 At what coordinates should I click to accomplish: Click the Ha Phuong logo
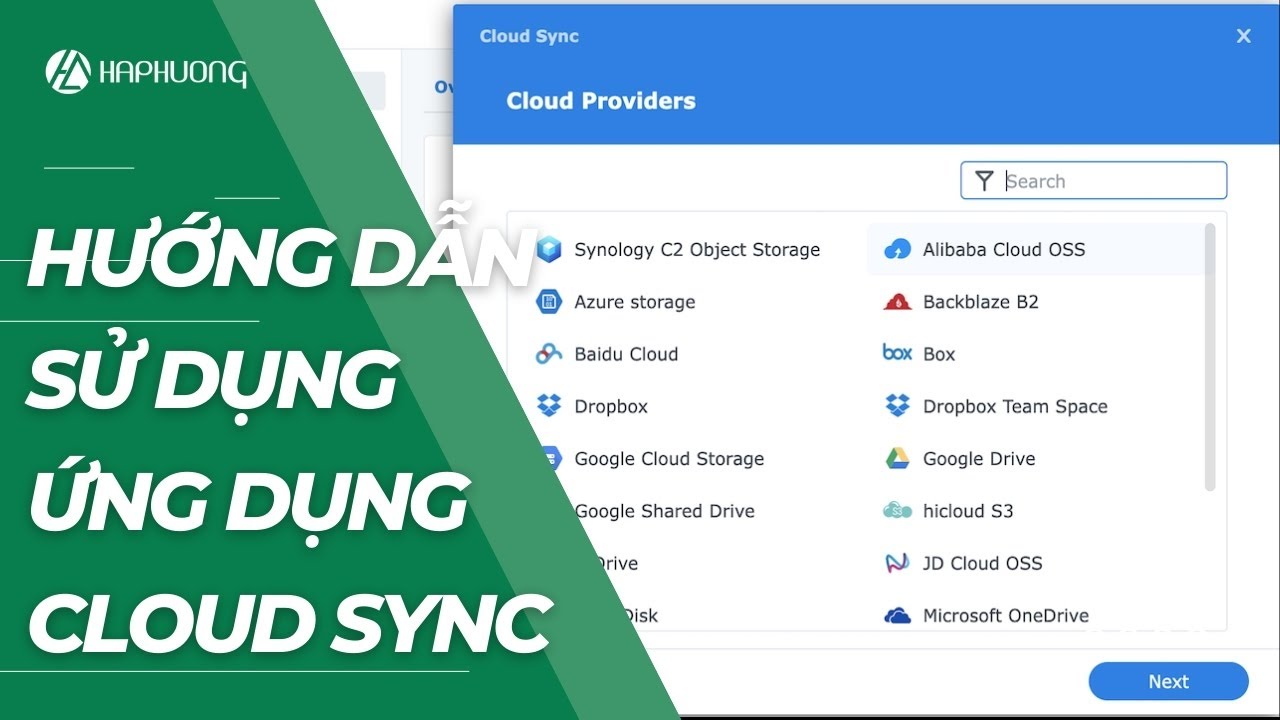point(146,72)
